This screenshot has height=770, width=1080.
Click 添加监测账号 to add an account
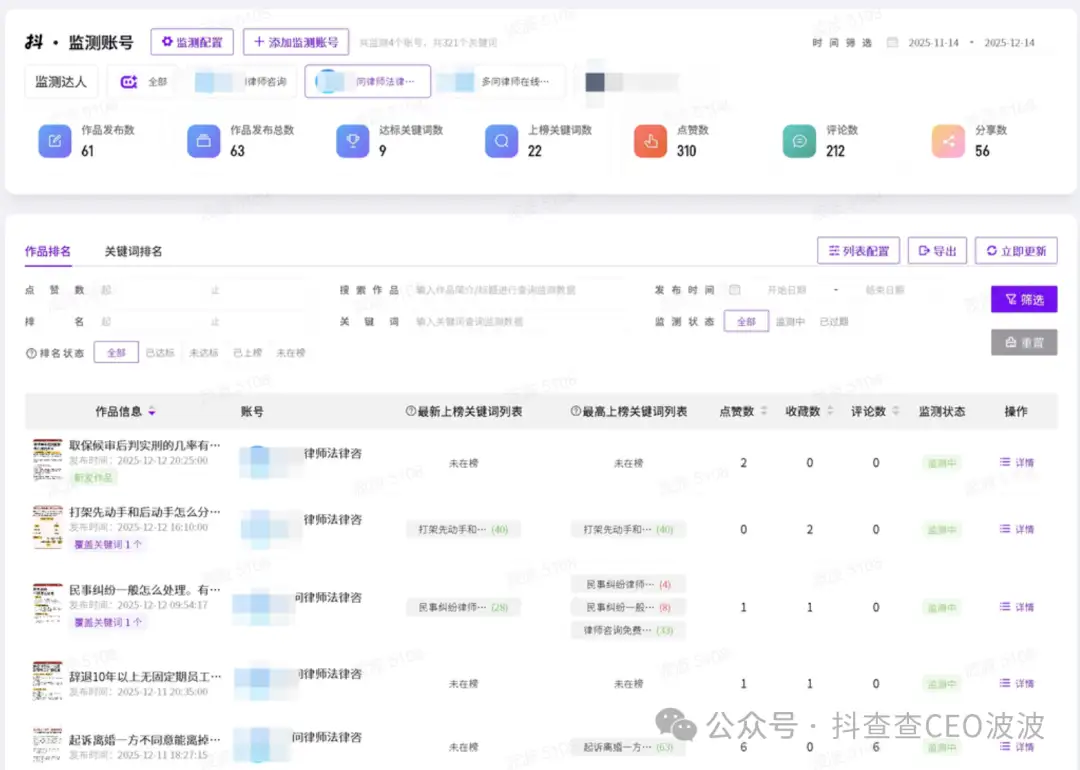[296, 42]
